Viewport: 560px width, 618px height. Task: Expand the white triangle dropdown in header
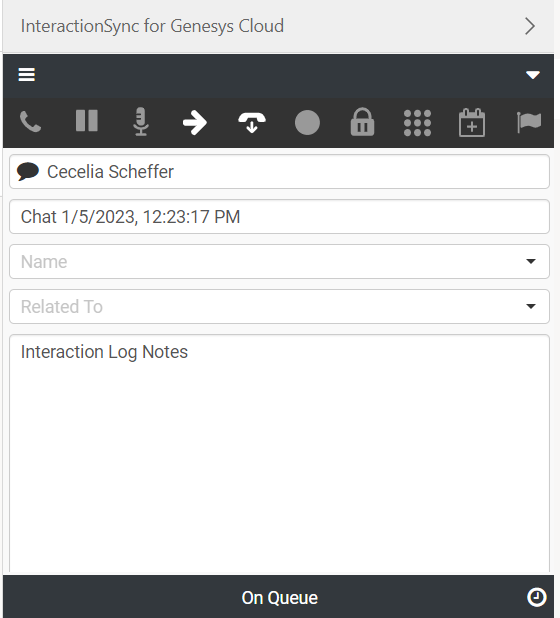(x=533, y=75)
